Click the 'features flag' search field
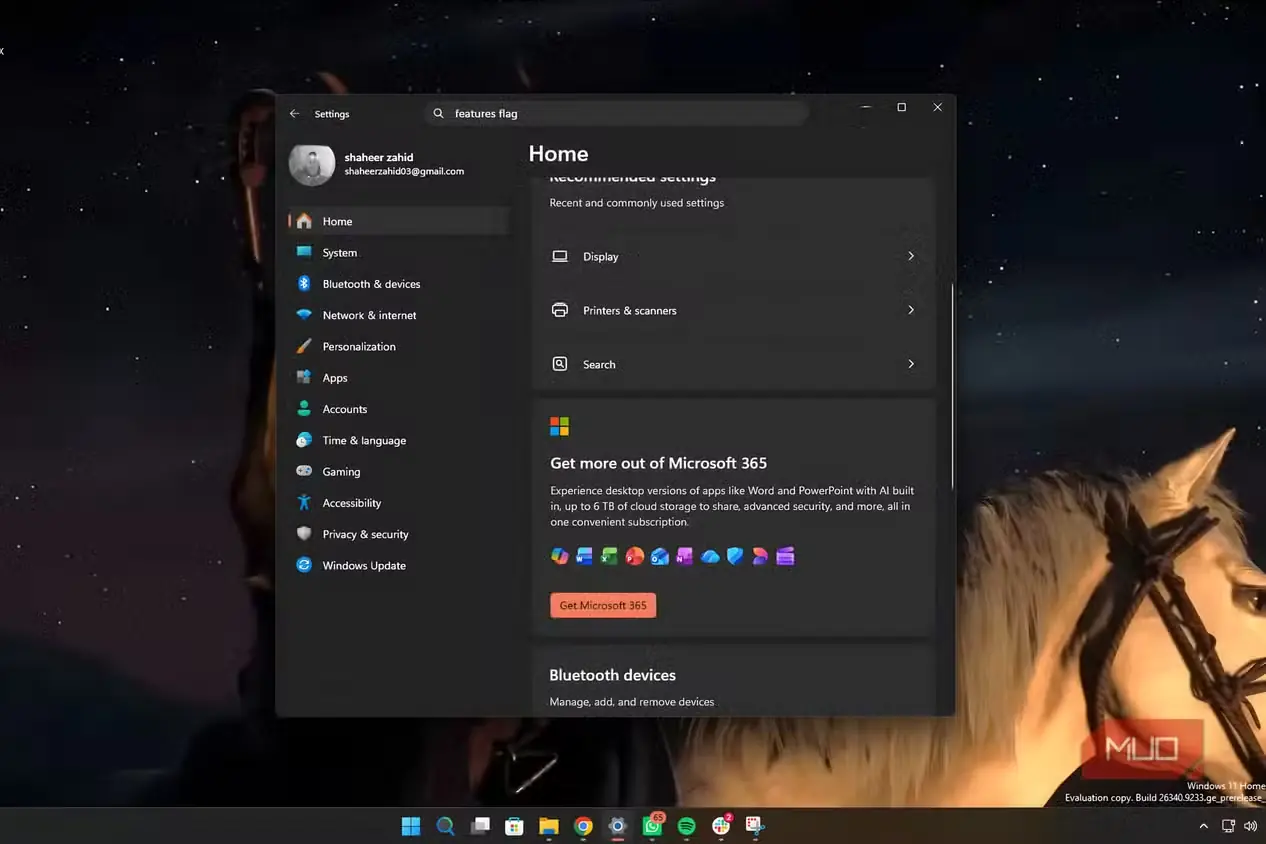The image size is (1266, 844). click(617, 114)
